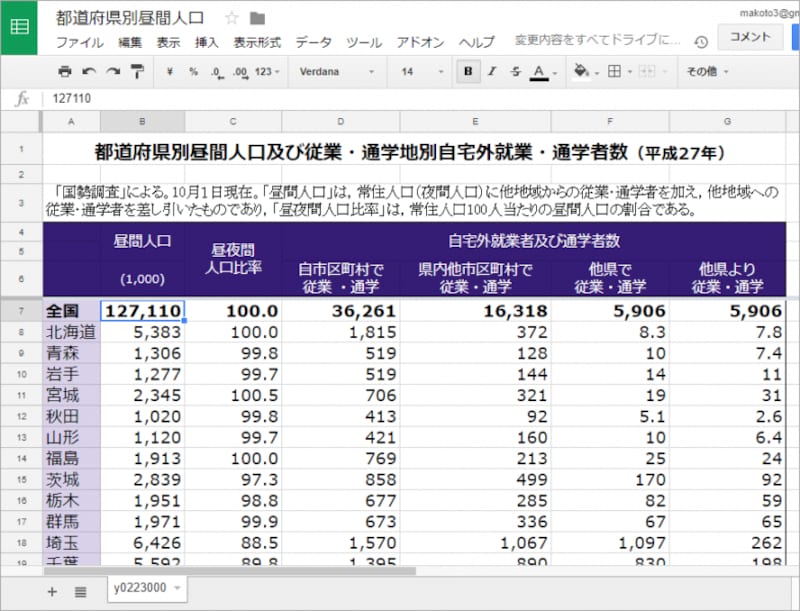Toggle strikethrough formatting
The image size is (800, 611).
coord(514,72)
